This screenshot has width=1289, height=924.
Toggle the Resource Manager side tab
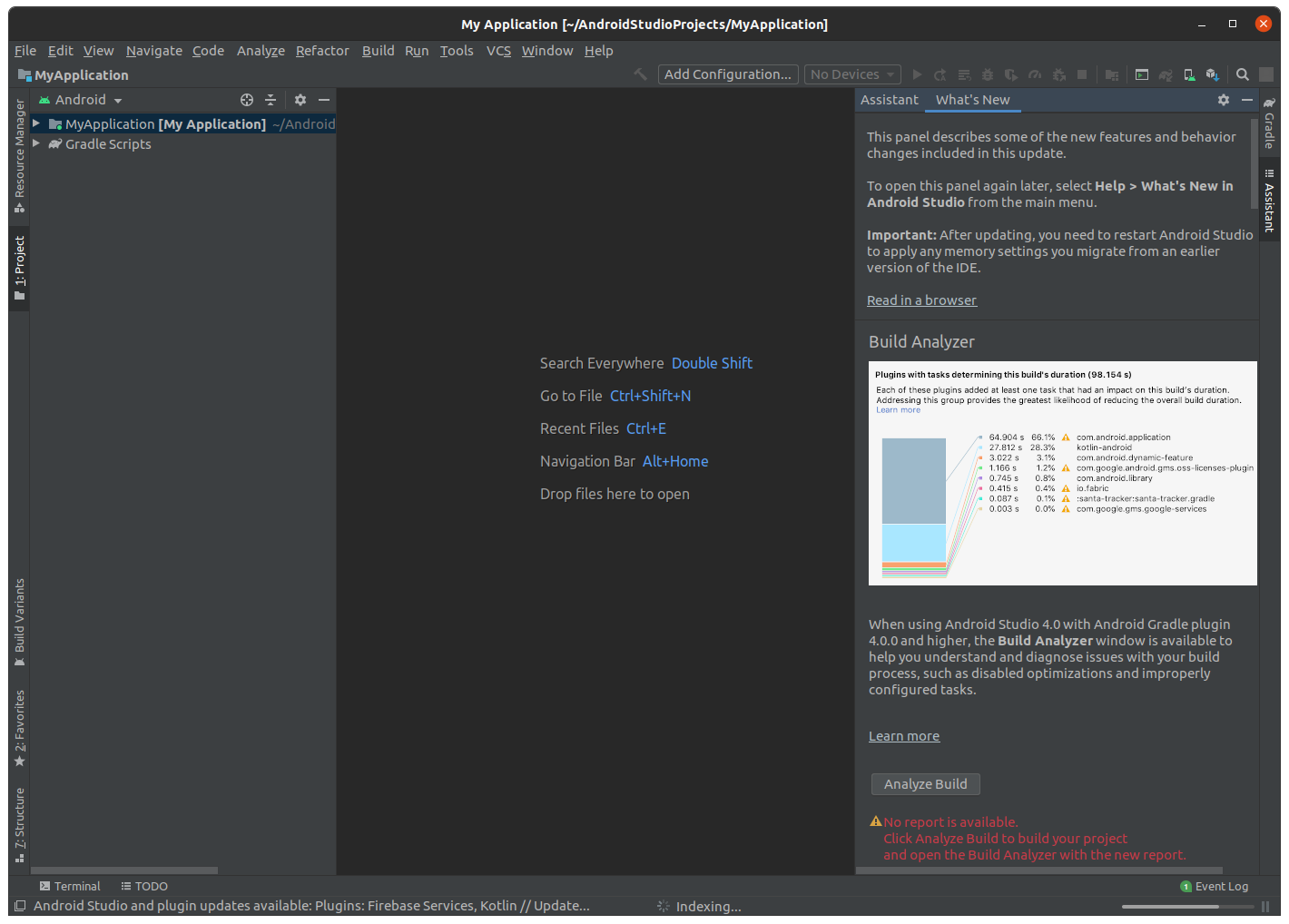tap(19, 156)
